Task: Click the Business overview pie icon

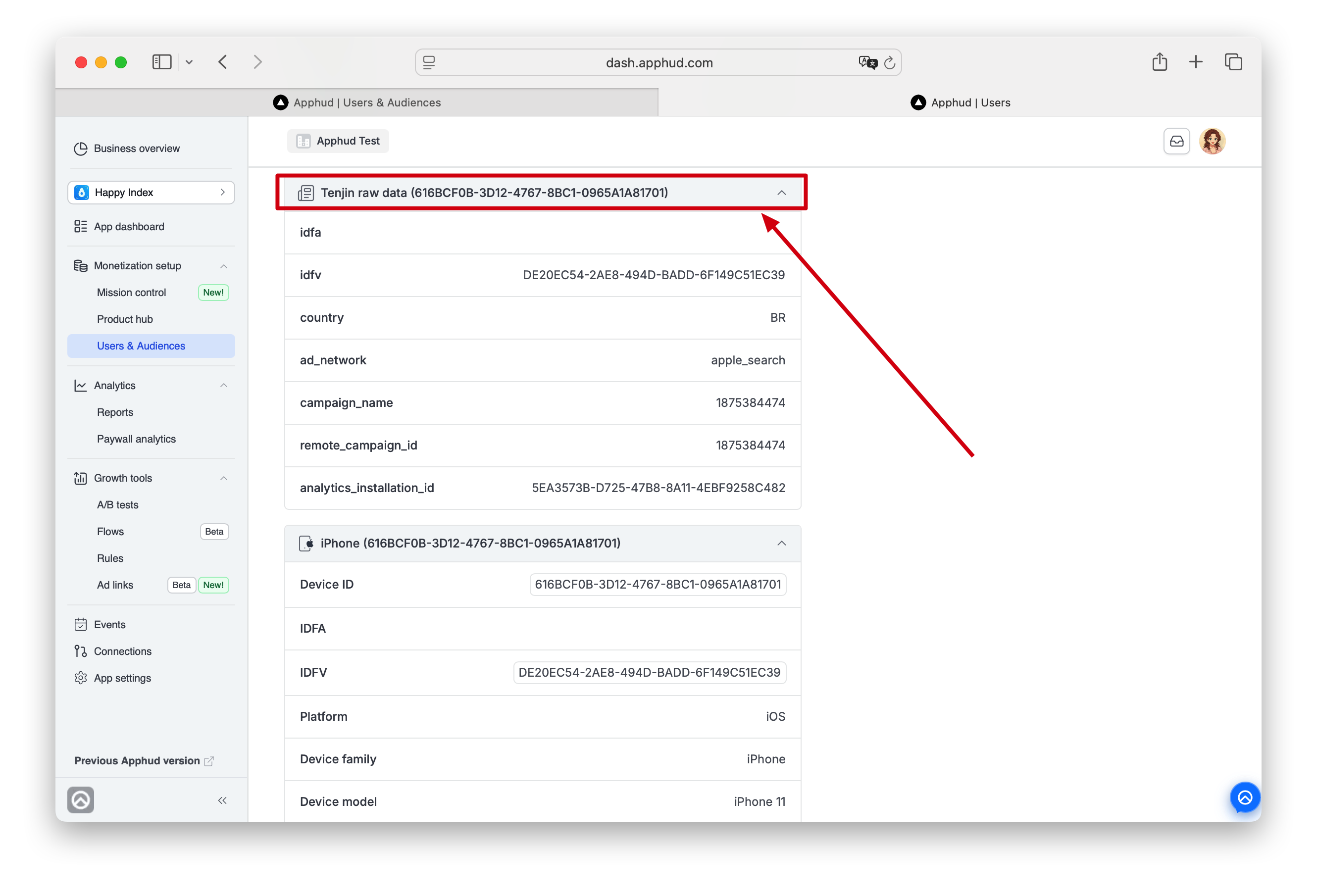Action: coord(81,149)
